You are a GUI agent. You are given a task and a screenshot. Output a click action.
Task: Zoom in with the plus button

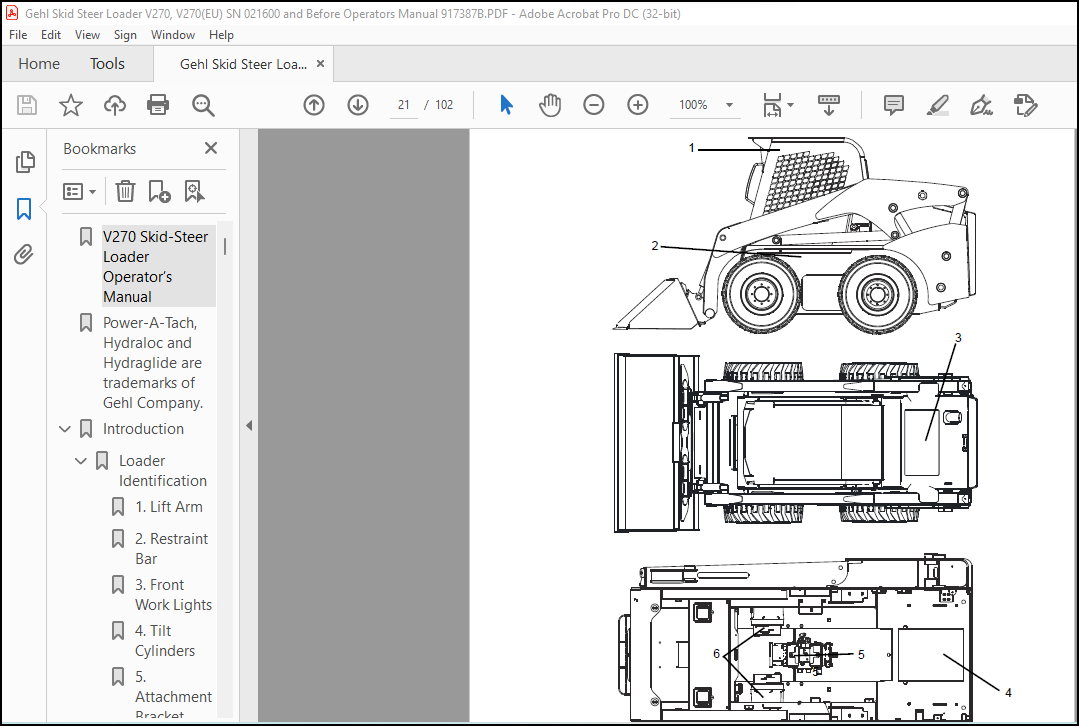638,105
